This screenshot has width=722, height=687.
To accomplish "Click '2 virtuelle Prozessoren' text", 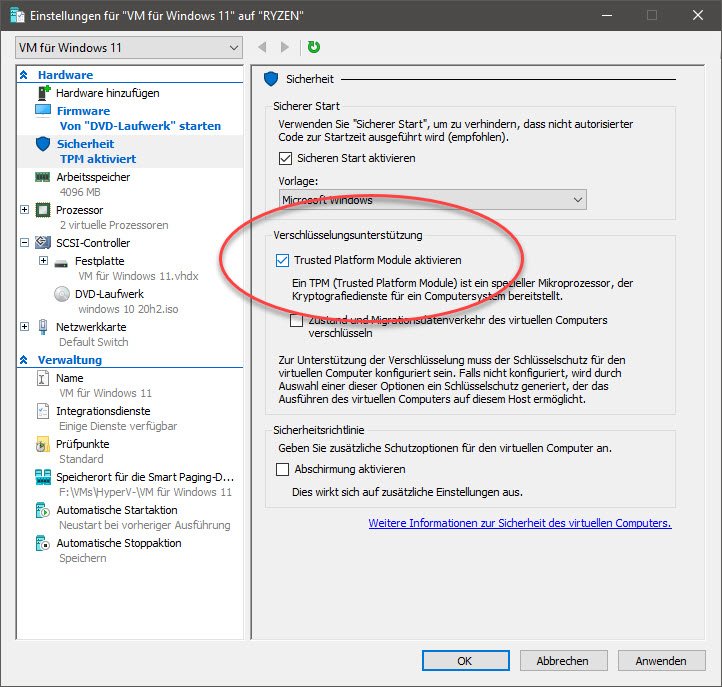I will coord(114,225).
